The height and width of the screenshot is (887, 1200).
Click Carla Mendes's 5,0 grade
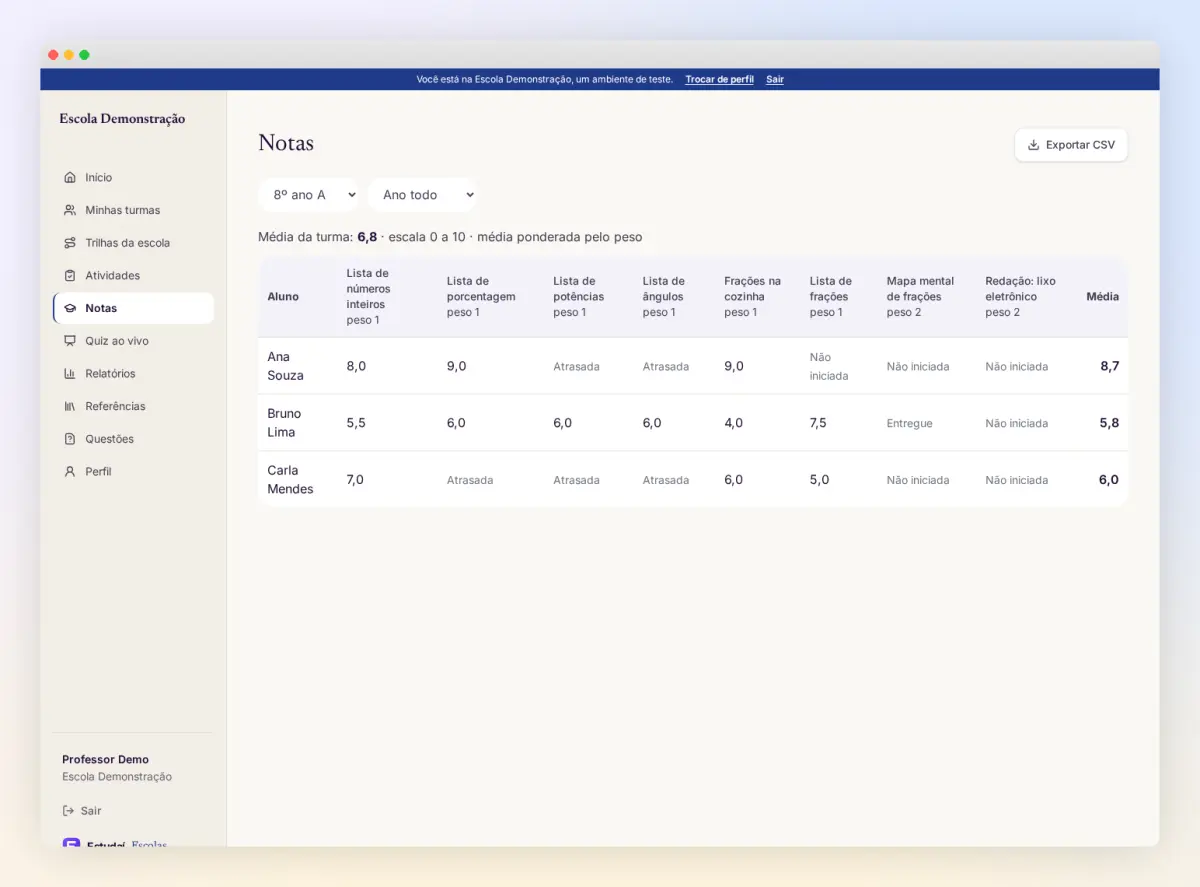pos(819,480)
